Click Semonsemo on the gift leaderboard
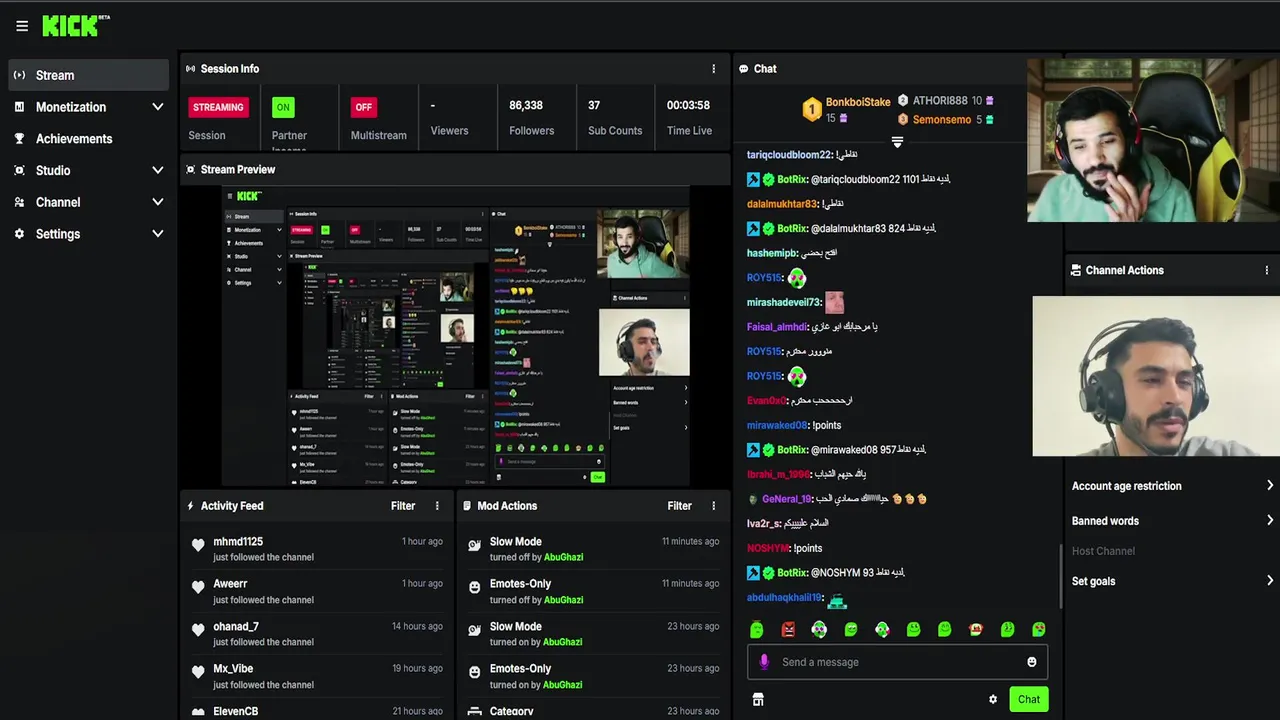The image size is (1280, 720). (942, 120)
